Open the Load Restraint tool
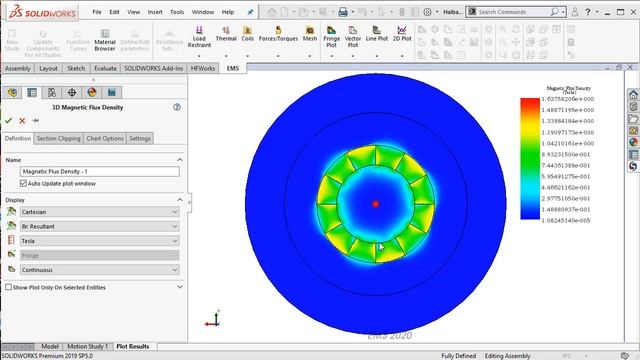This screenshot has width=640, height=360. point(199,37)
